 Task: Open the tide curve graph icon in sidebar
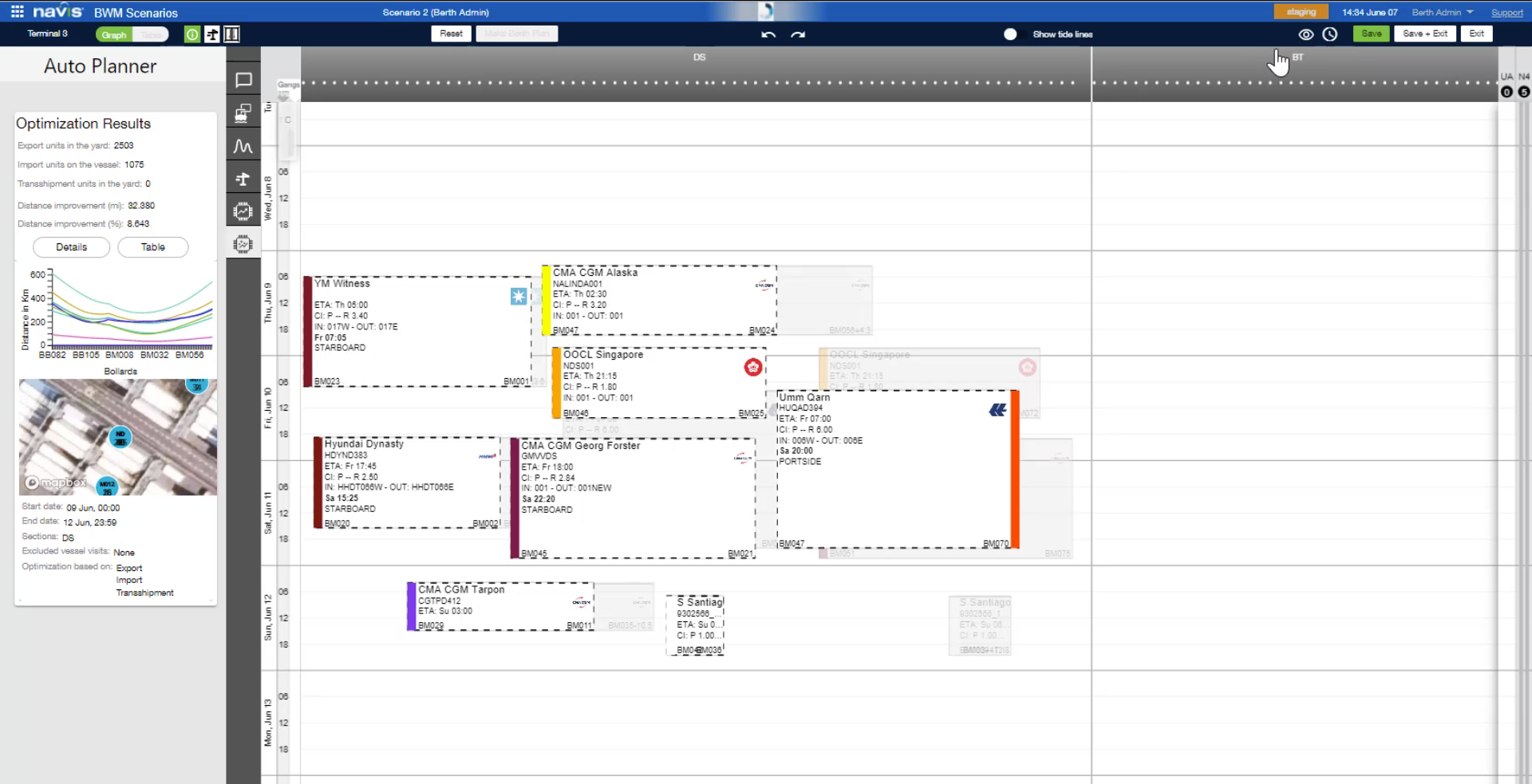tap(243, 146)
